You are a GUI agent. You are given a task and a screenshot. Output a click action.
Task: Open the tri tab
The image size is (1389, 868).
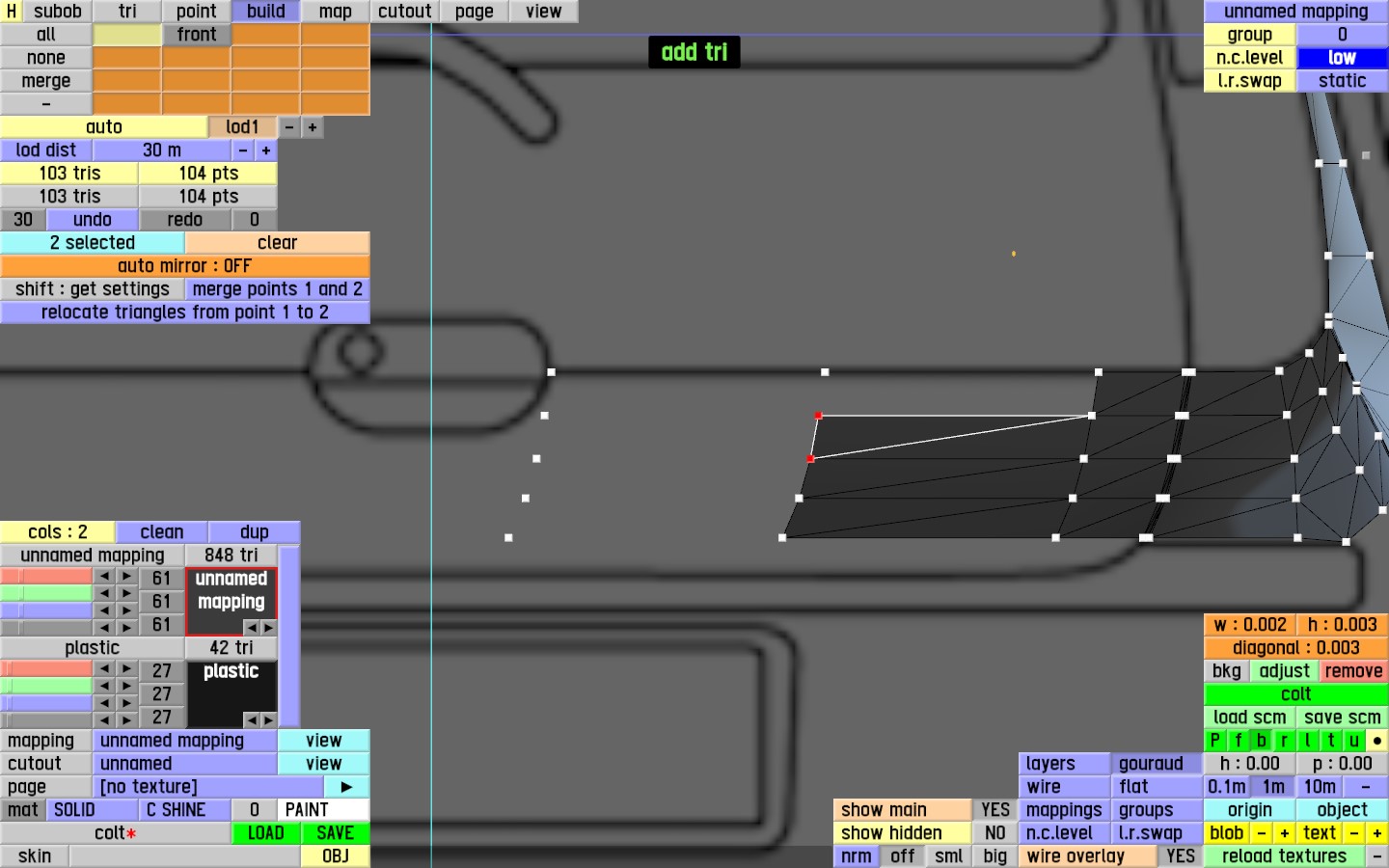(127, 12)
